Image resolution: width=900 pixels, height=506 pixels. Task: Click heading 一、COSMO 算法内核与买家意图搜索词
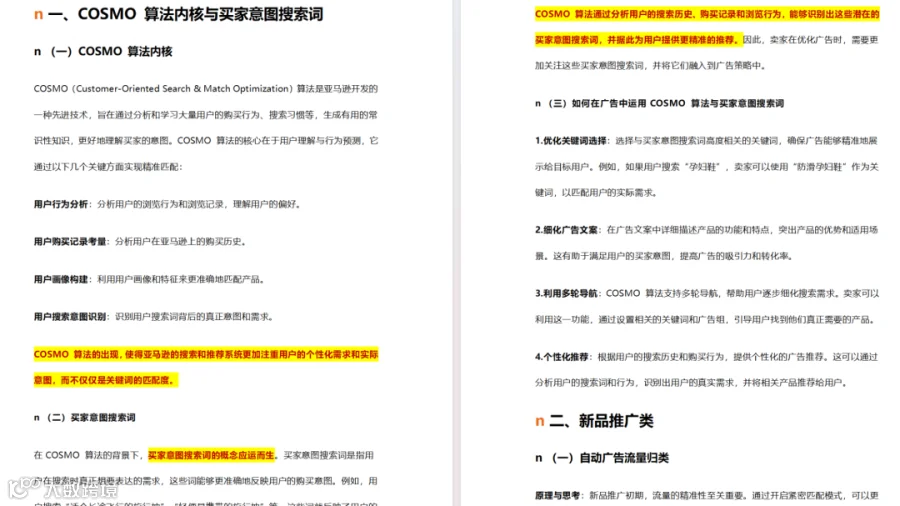[x=185, y=14]
